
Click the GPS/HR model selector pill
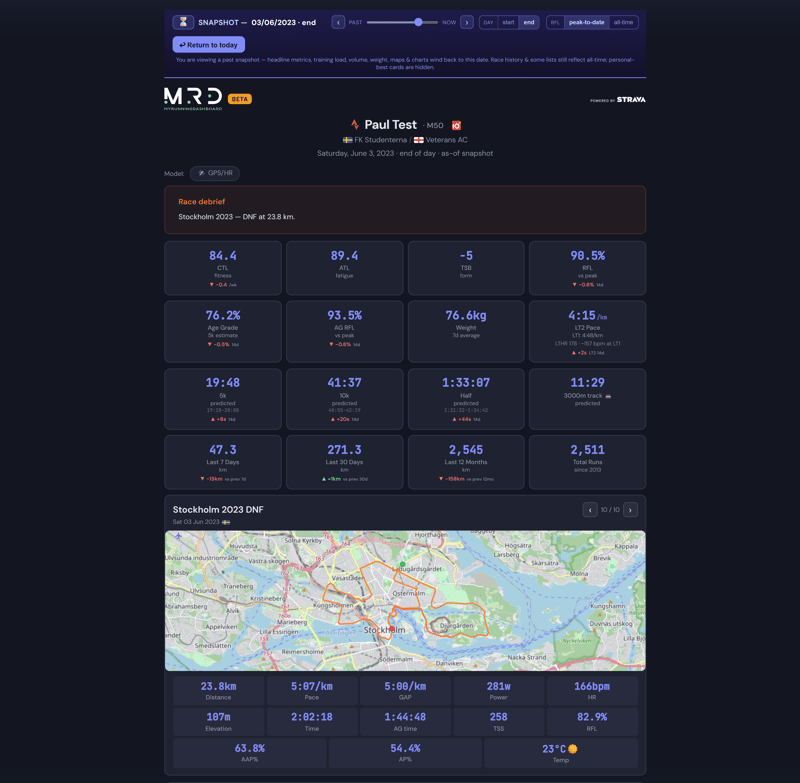[215, 173]
